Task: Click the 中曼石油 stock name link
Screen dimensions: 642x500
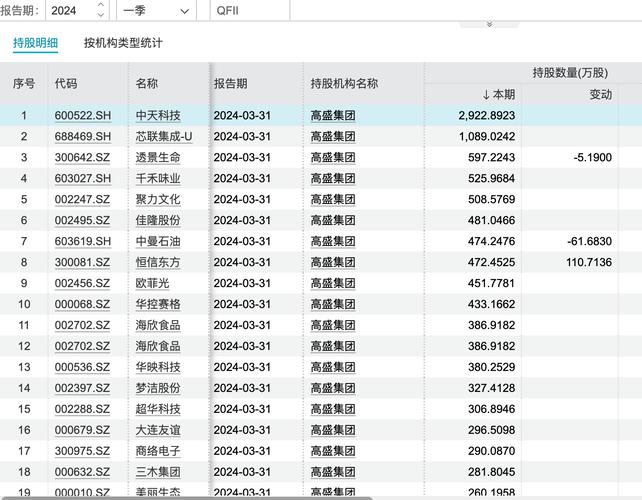Action: coord(158,242)
